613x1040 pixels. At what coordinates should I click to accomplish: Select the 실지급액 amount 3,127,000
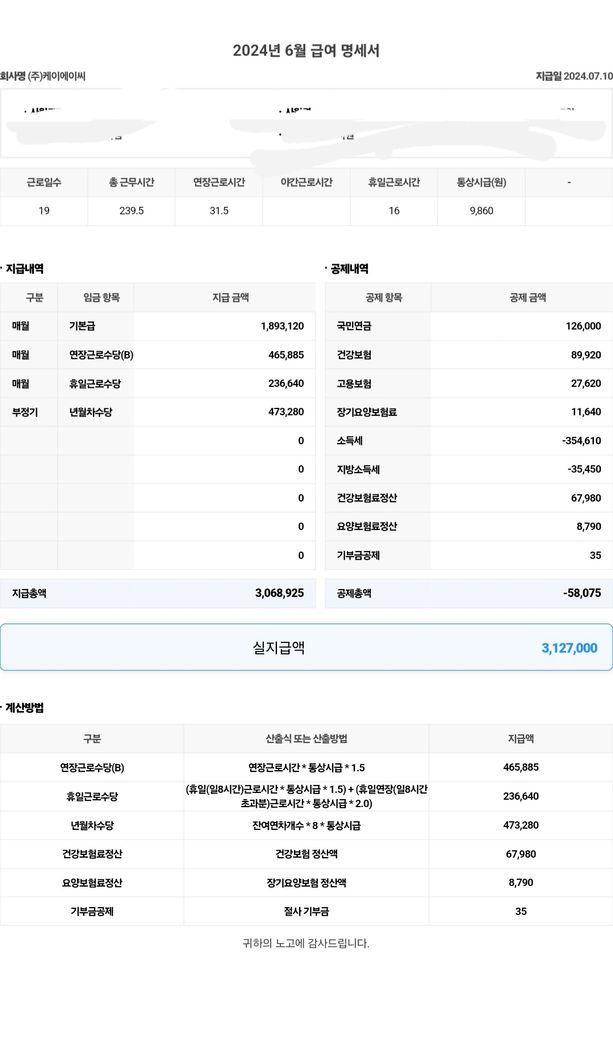(x=569, y=648)
